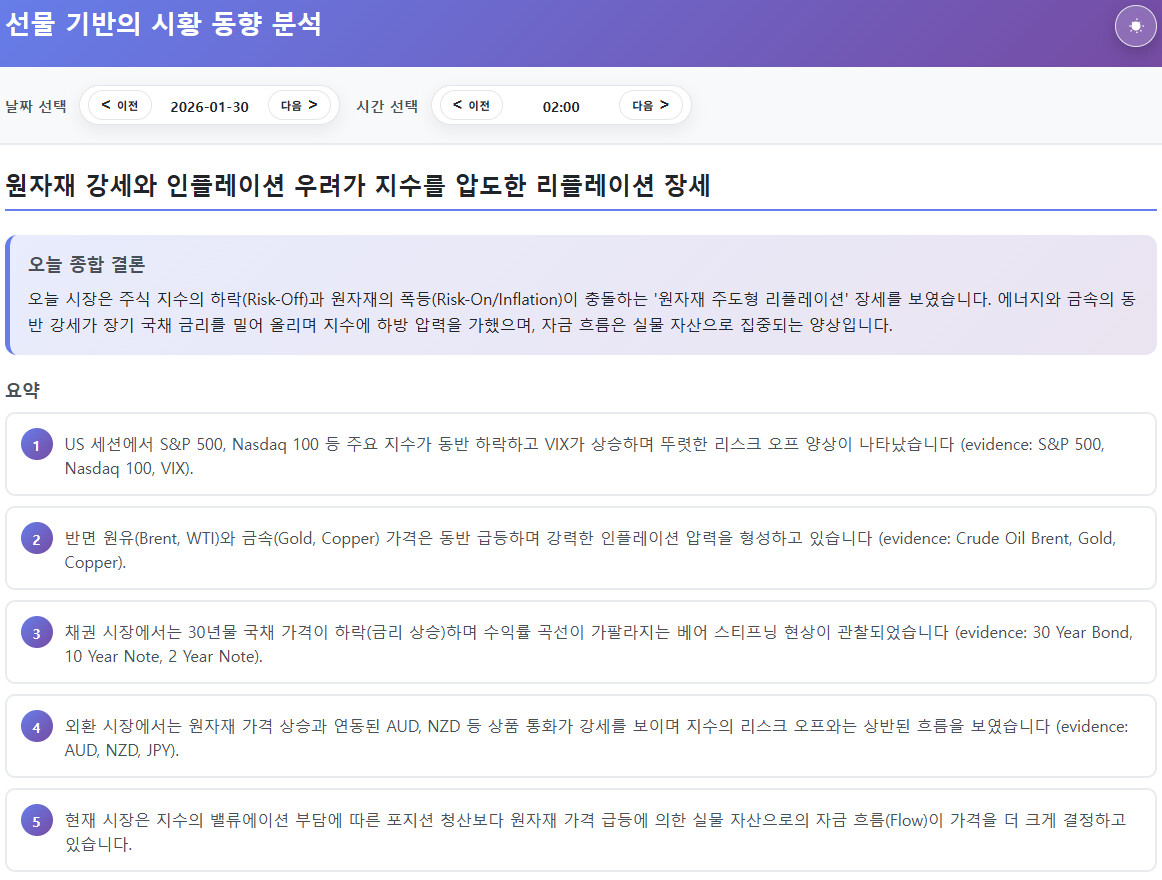
Task: Click the 02:00 time value
Action: pos(561,107)
